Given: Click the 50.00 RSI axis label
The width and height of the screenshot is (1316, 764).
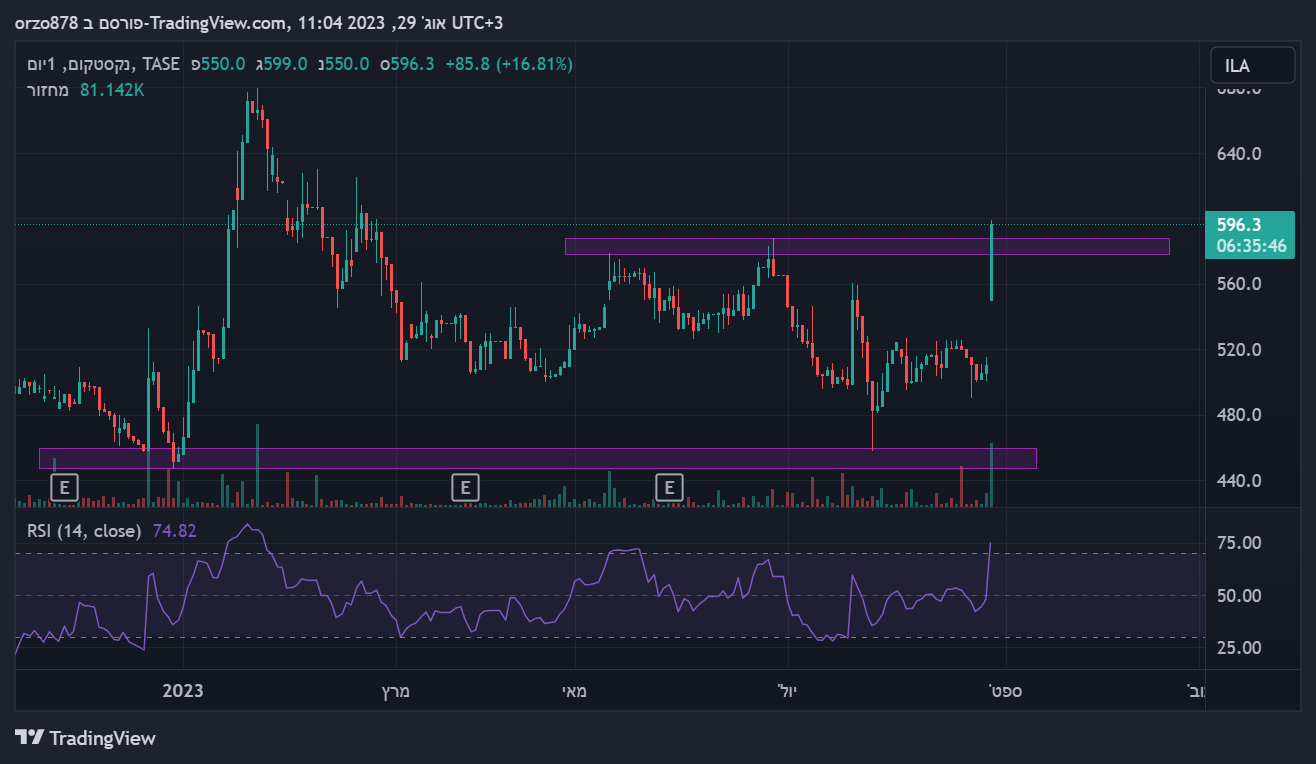Looking at the screenshot, I should 1240,596.
